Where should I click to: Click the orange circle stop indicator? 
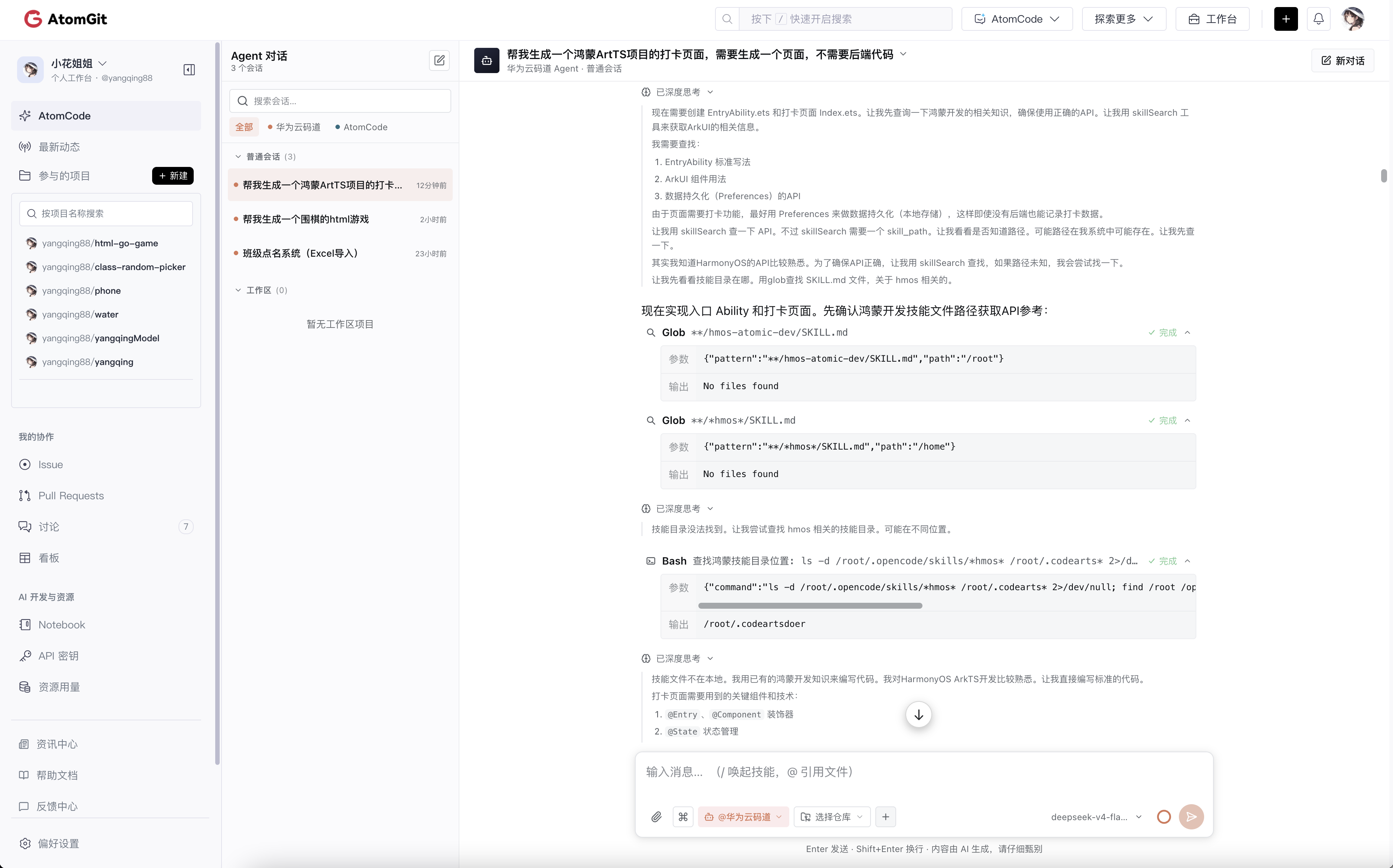1164,816
